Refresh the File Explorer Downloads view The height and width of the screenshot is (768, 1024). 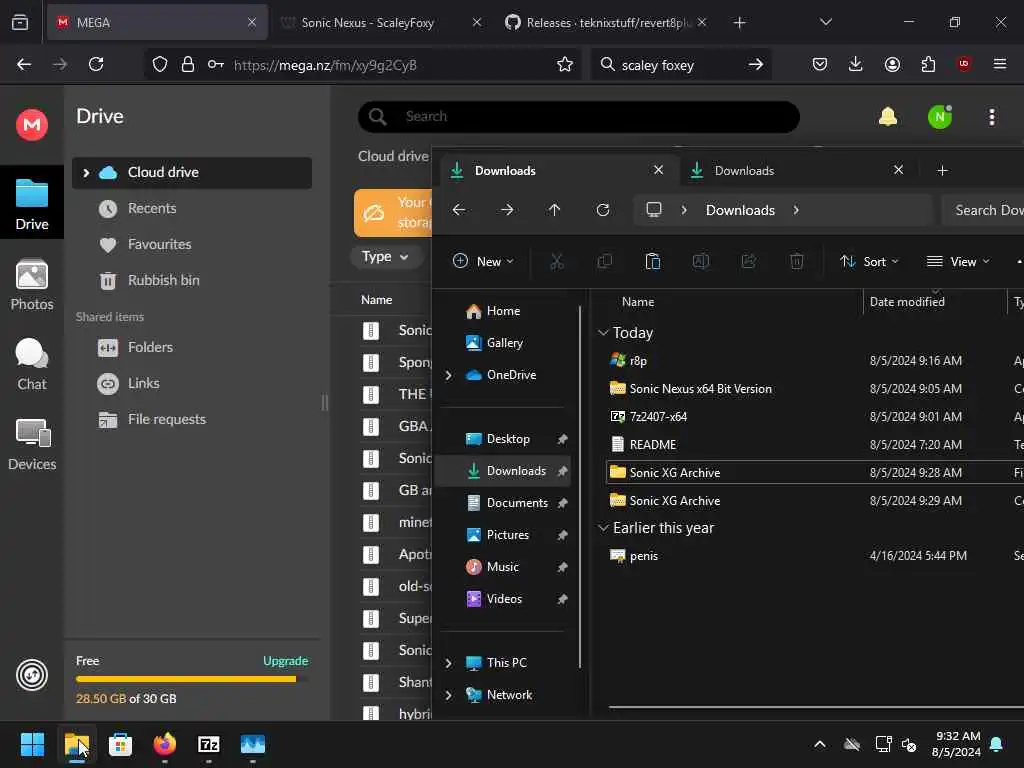(x=603, y=210)
